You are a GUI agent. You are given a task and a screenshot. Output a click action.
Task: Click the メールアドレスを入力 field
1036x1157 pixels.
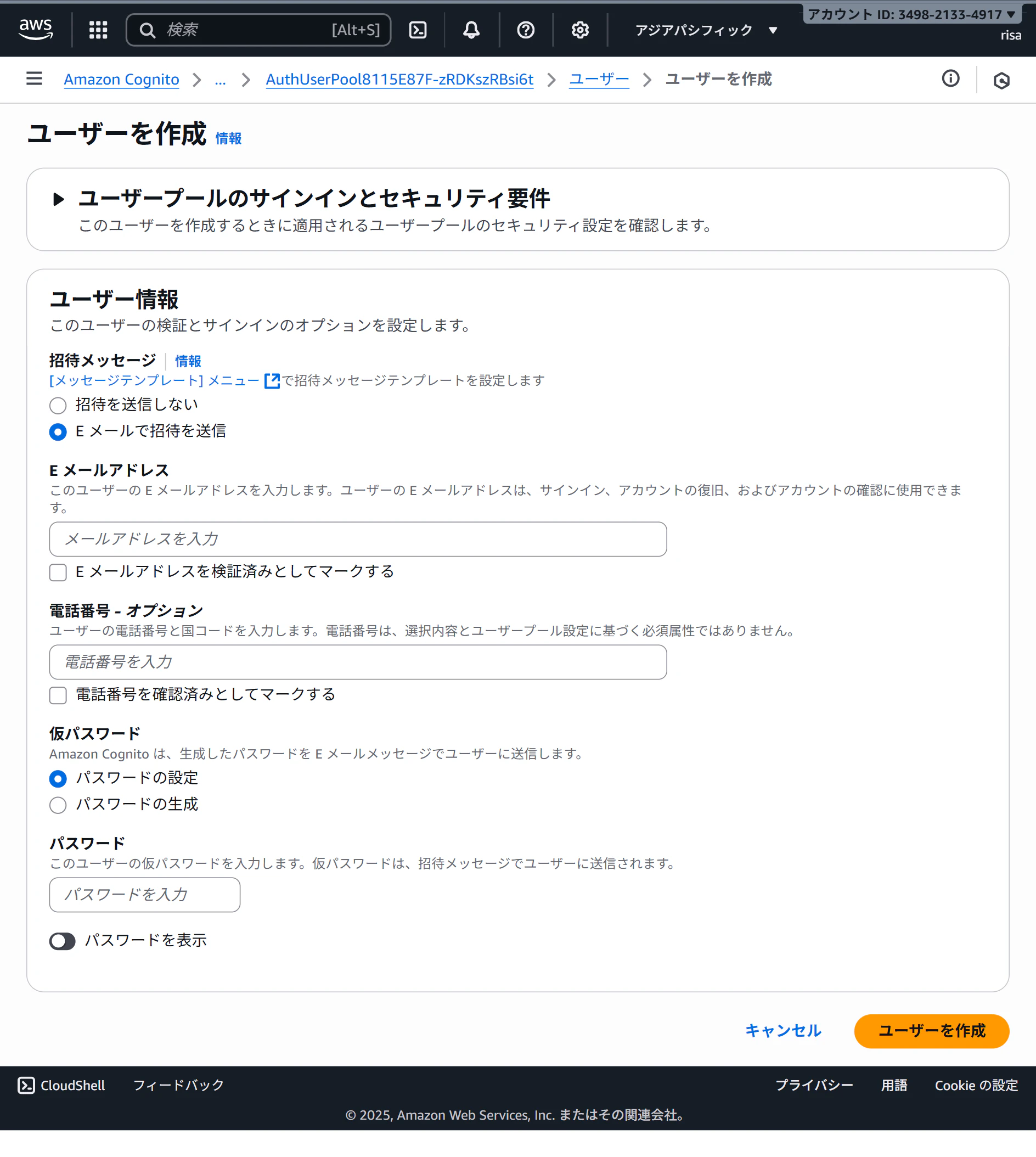click(358, 539)
